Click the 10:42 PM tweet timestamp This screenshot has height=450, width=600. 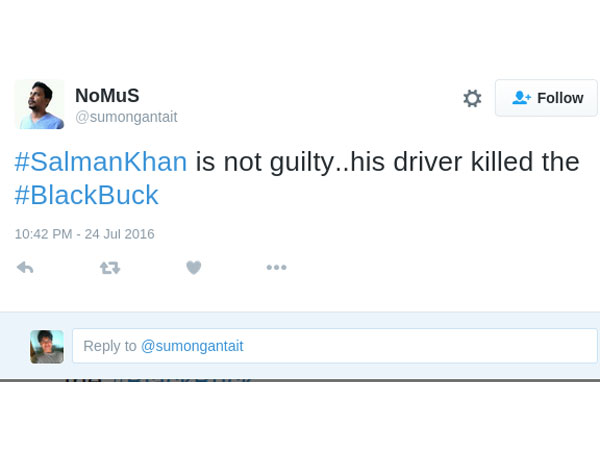(x=42, y=234)
